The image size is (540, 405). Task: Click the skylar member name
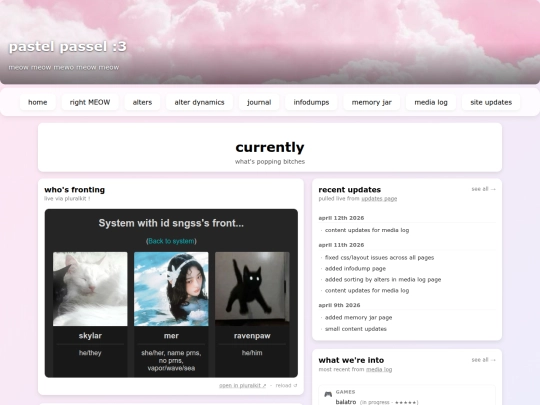pos(90,336)
